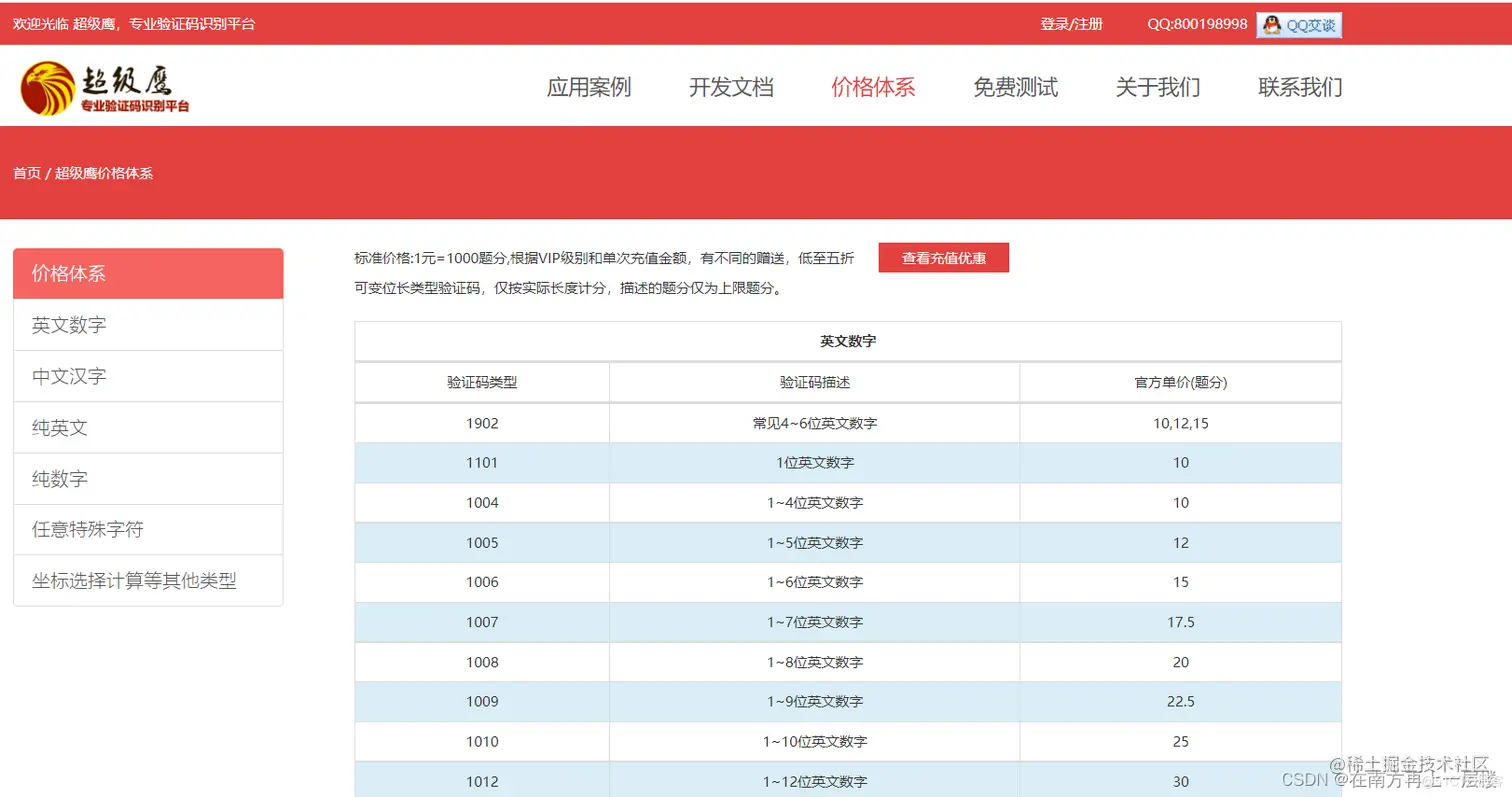1512x797 pixels.
Task: Click type code 1006 cell
Action: coord(482,582)
